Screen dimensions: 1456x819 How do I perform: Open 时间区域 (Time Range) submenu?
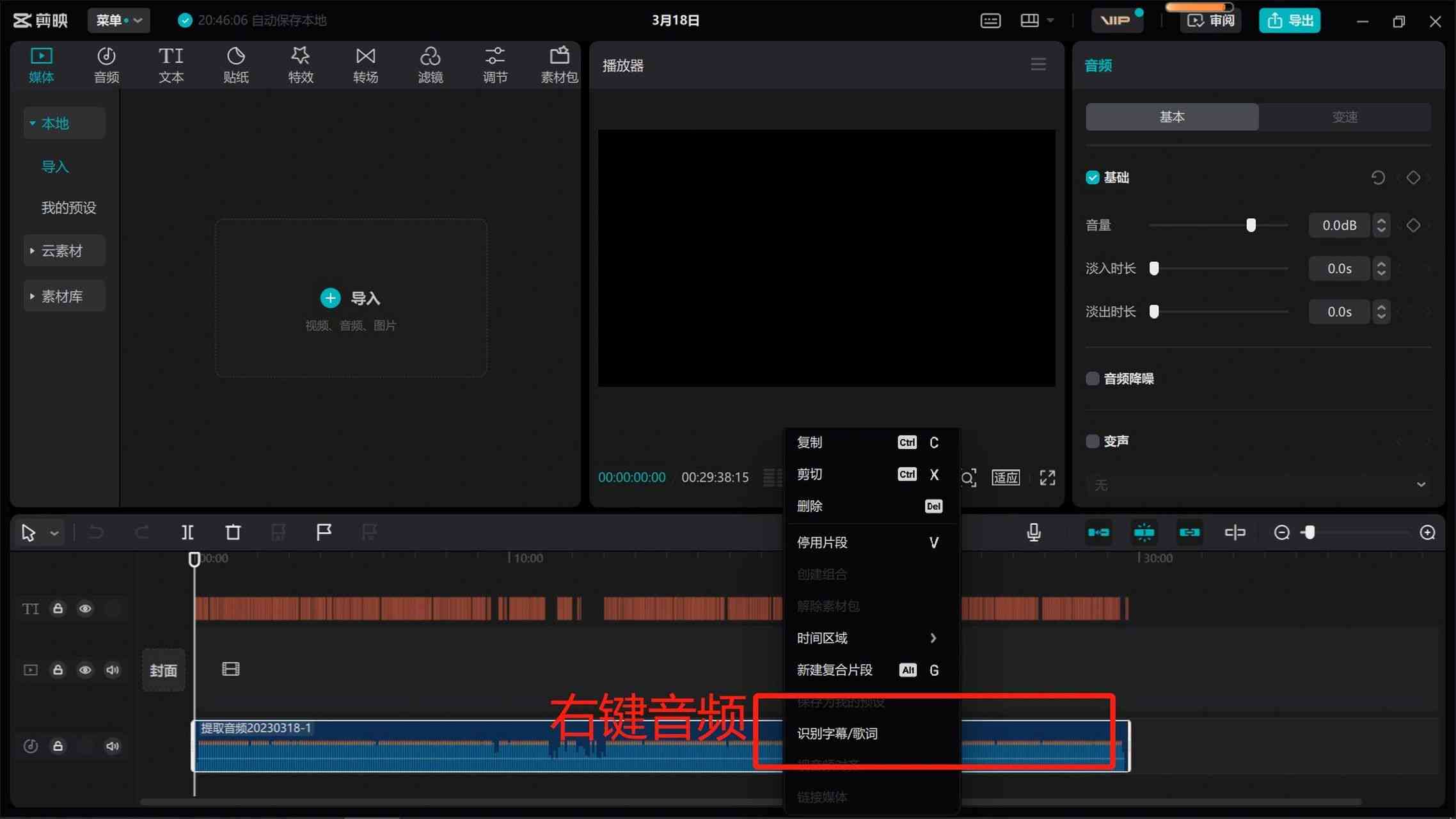pos(866,637)
